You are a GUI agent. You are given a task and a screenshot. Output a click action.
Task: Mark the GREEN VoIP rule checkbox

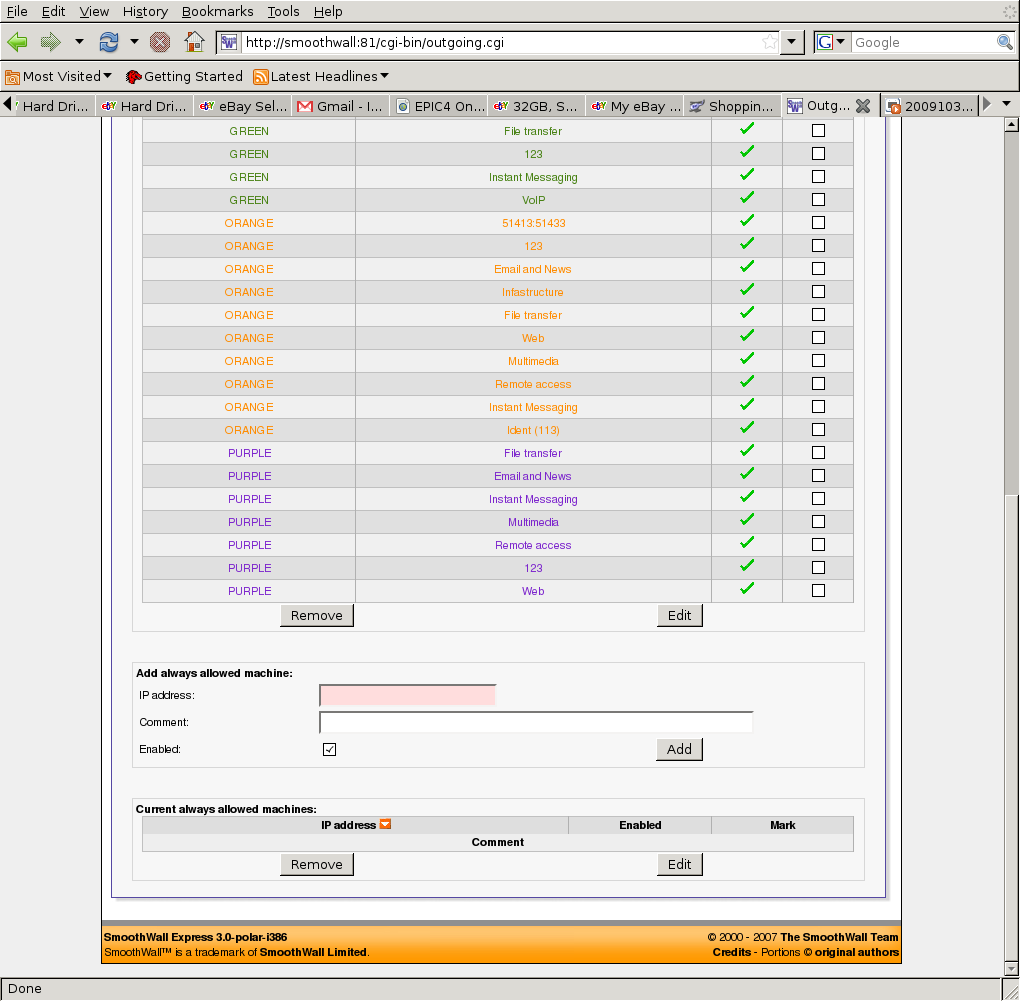pyautogui.click(x=818, y=199)
